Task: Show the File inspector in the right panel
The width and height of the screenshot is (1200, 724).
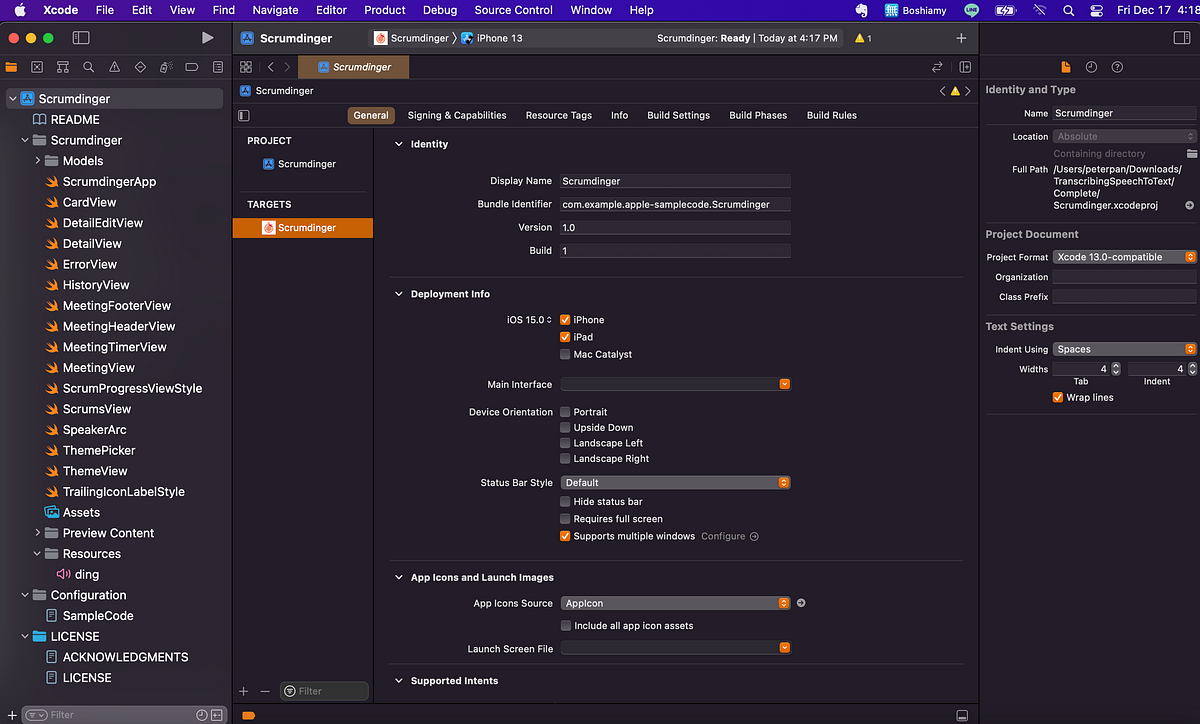Action: 1065,67
